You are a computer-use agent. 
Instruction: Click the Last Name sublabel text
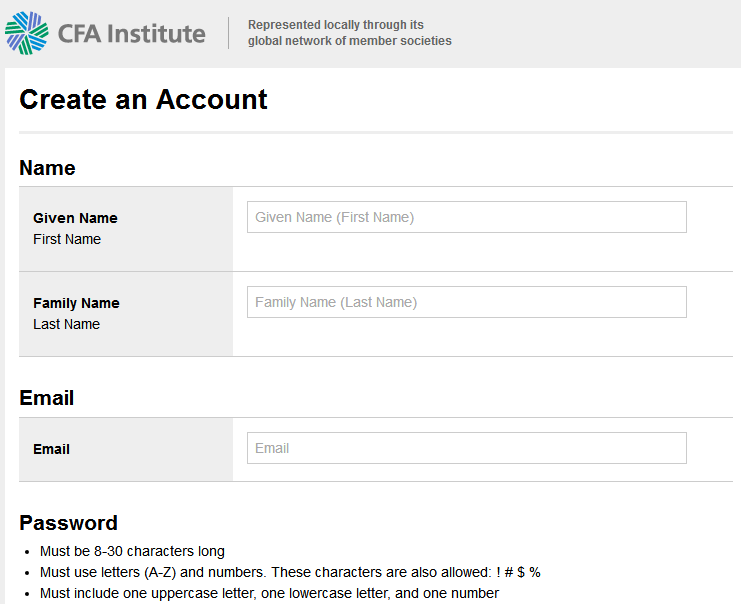click(66, 324)
